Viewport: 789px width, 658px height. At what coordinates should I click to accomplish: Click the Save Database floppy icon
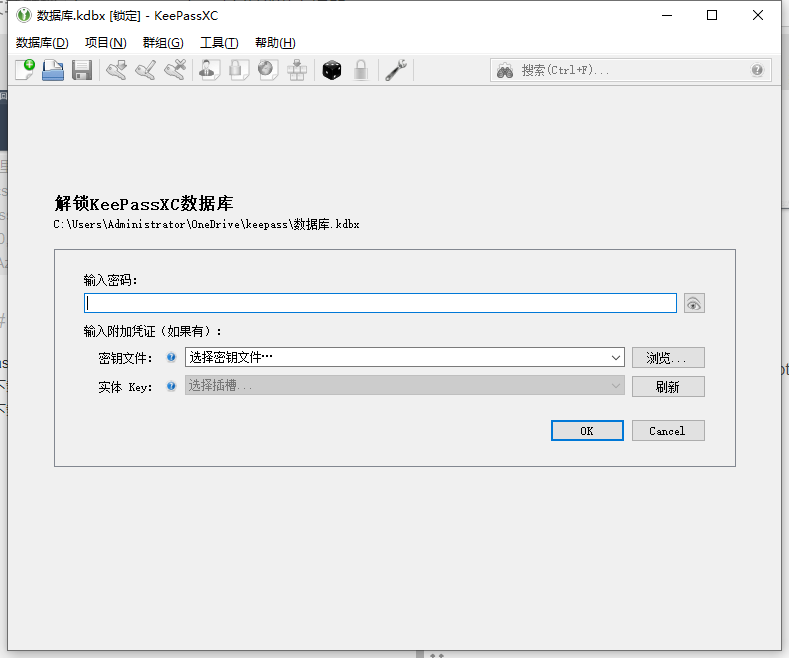[x=82, y=70]
